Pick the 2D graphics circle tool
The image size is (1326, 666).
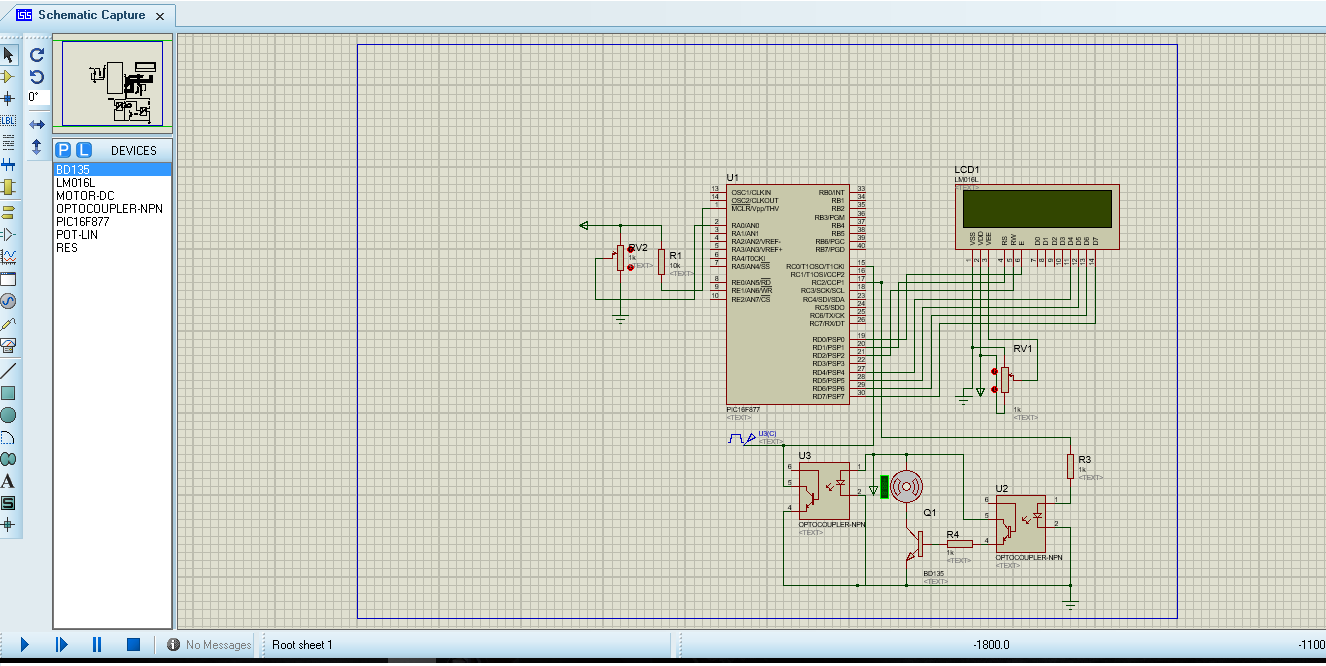pos(8,415)
